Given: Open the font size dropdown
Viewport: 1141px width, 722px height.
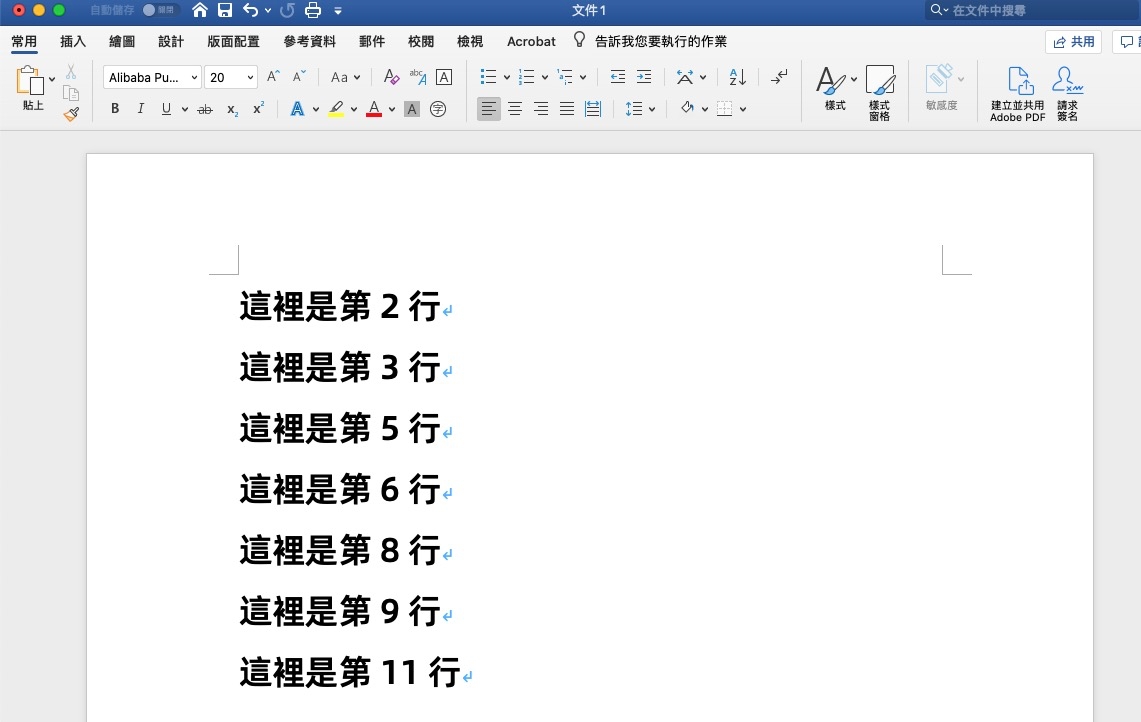Looking at the screenshot, I should [250, 77].
